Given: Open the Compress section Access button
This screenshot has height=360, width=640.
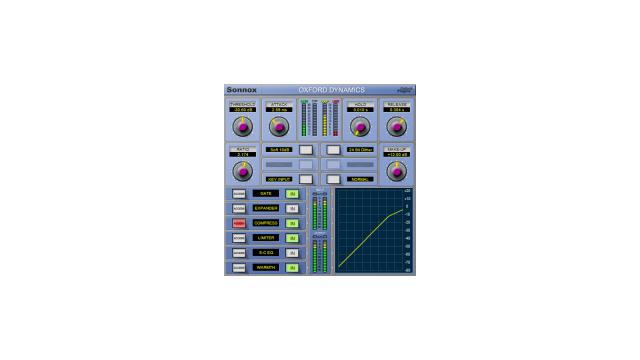Looking at the screenshot, I should tap(239, 223).
